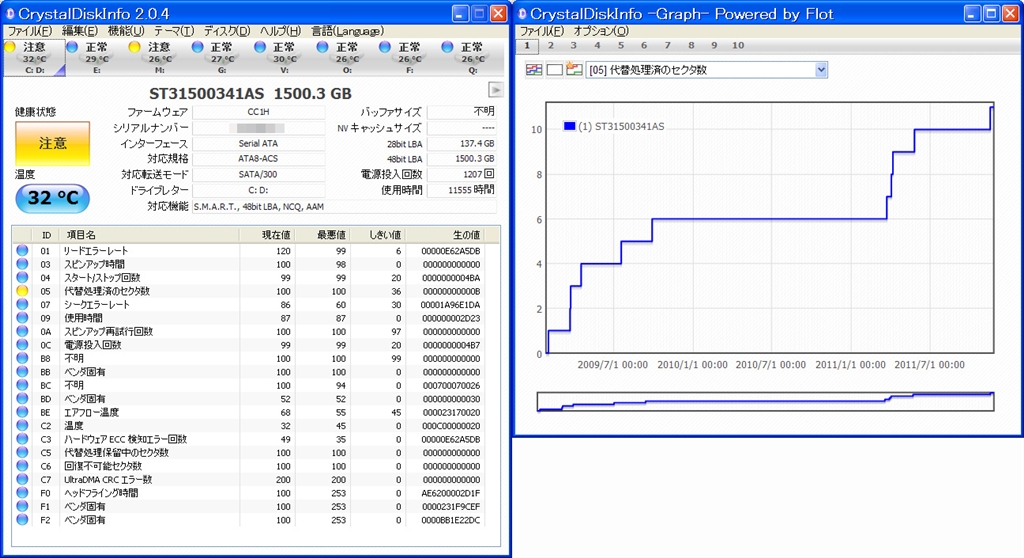
Task: Click next disk arrow beside ST31500341AS title
Action: click(x=496, y=90)
